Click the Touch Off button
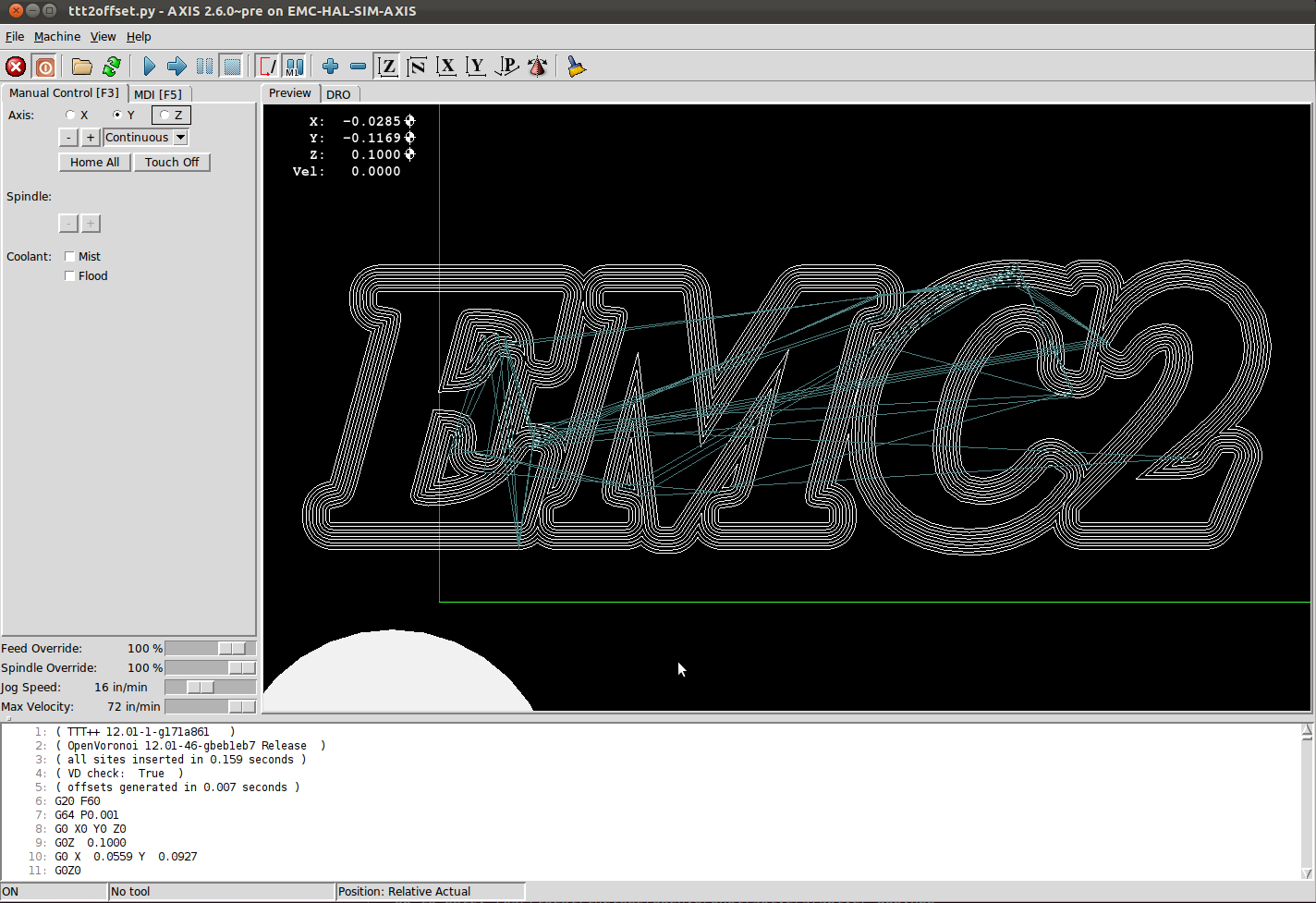 [x=172, y=162]
